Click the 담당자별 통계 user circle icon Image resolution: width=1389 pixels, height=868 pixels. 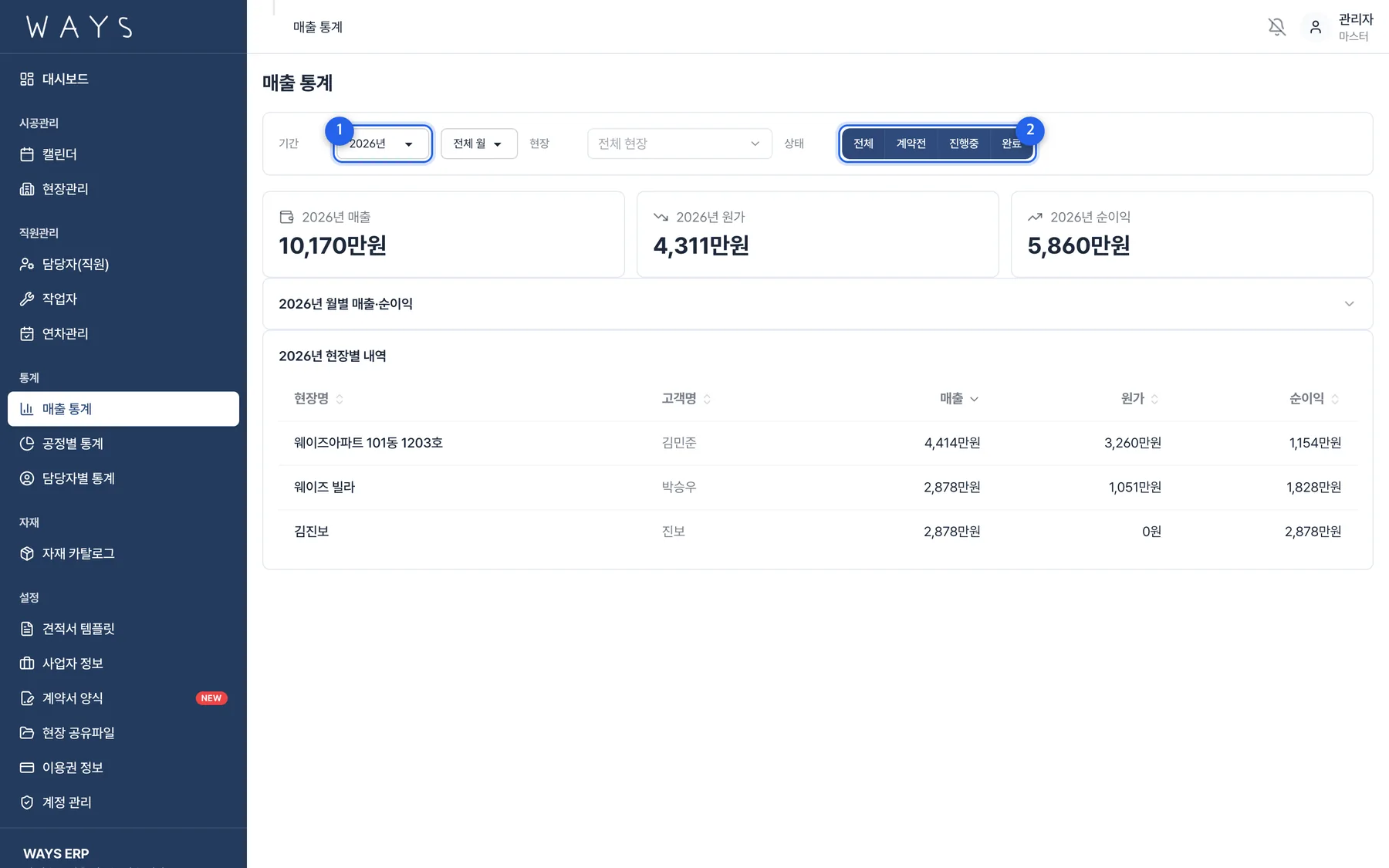click(27, 478)
